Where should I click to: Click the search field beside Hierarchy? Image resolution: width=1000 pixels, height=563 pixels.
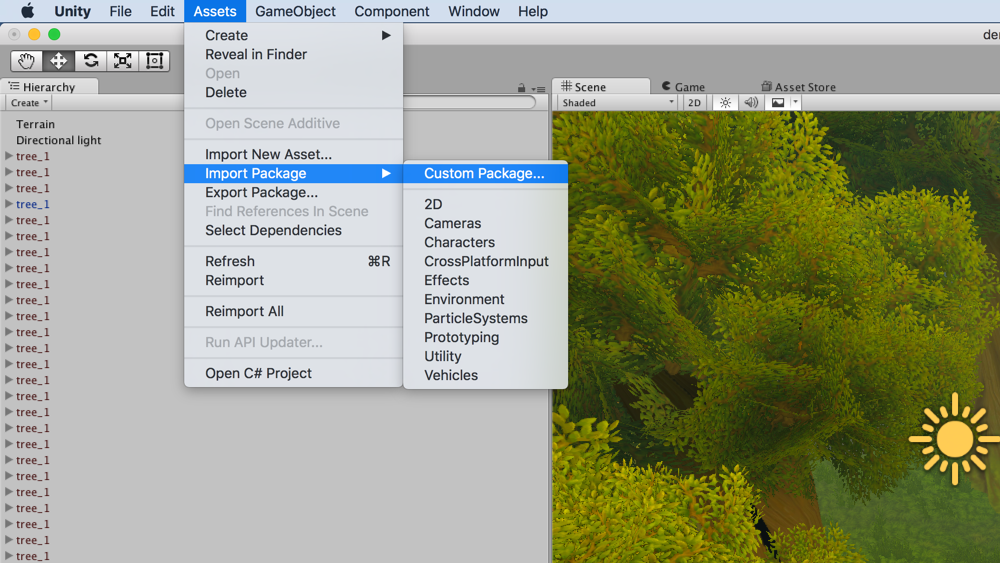pyautogui.click(x=469, y=102)
